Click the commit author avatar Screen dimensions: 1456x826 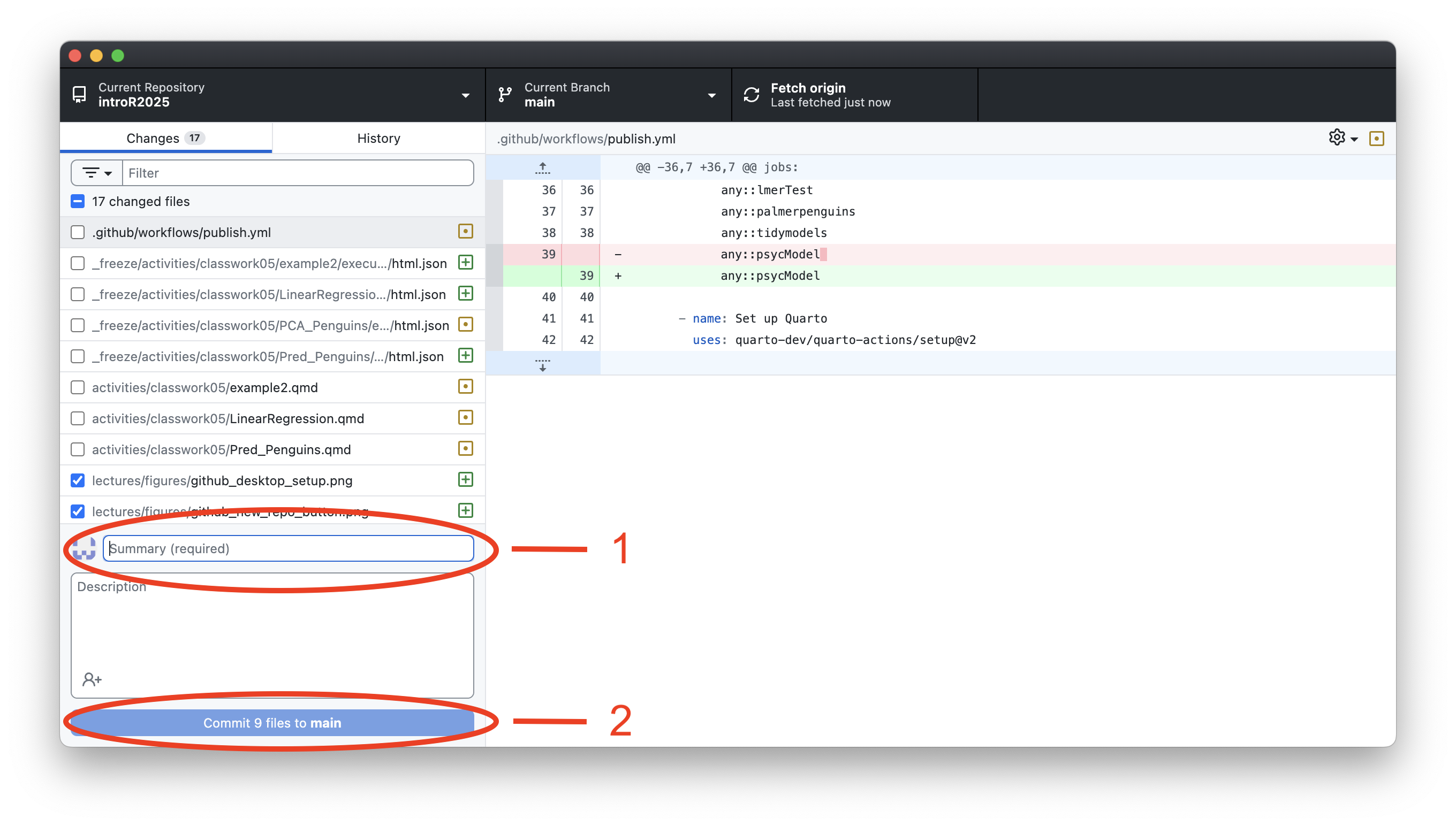tap(85, 548)
